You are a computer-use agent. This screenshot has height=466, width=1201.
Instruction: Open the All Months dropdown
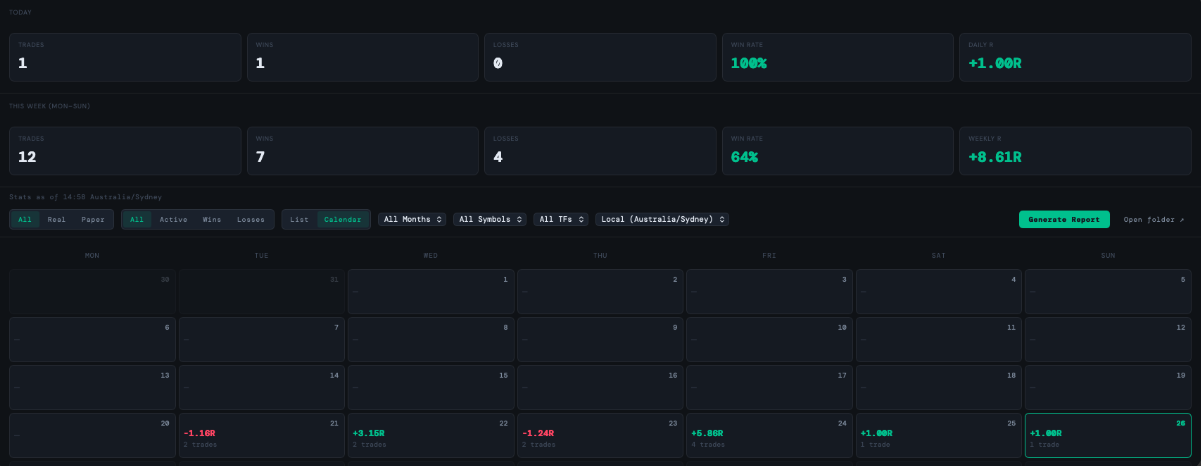coord(413,219)
